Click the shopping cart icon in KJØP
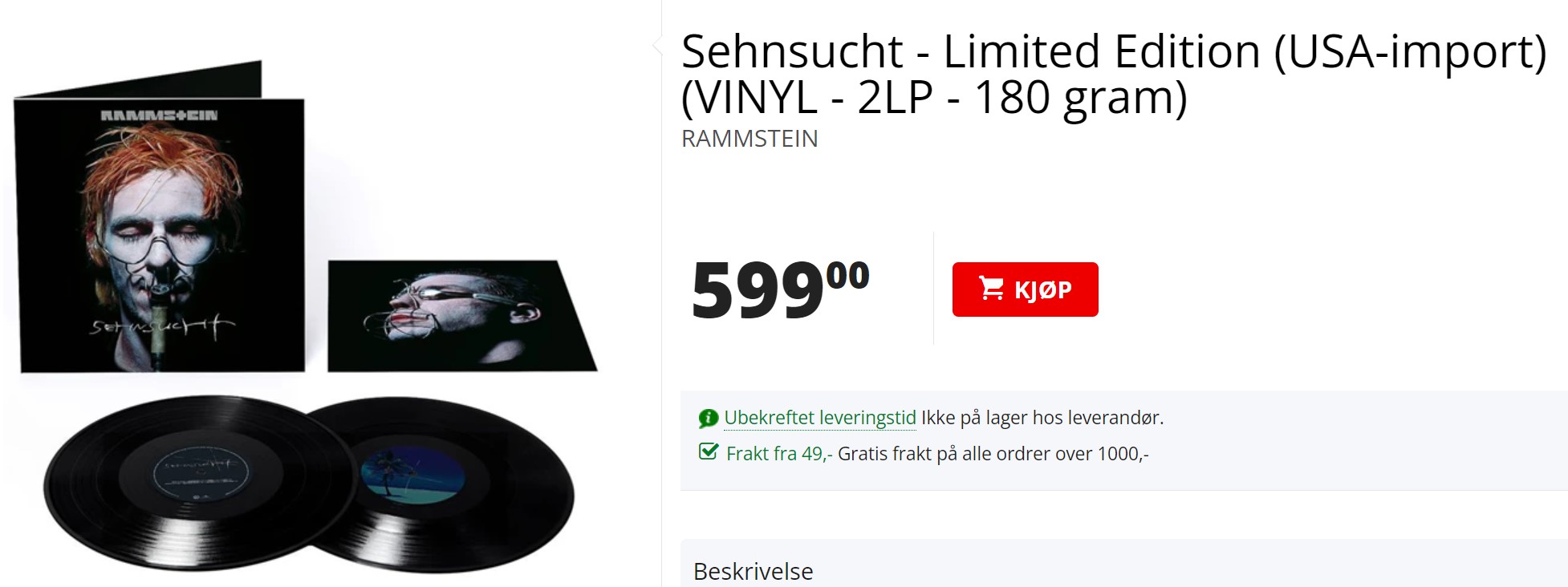 (x=991, y=288)
